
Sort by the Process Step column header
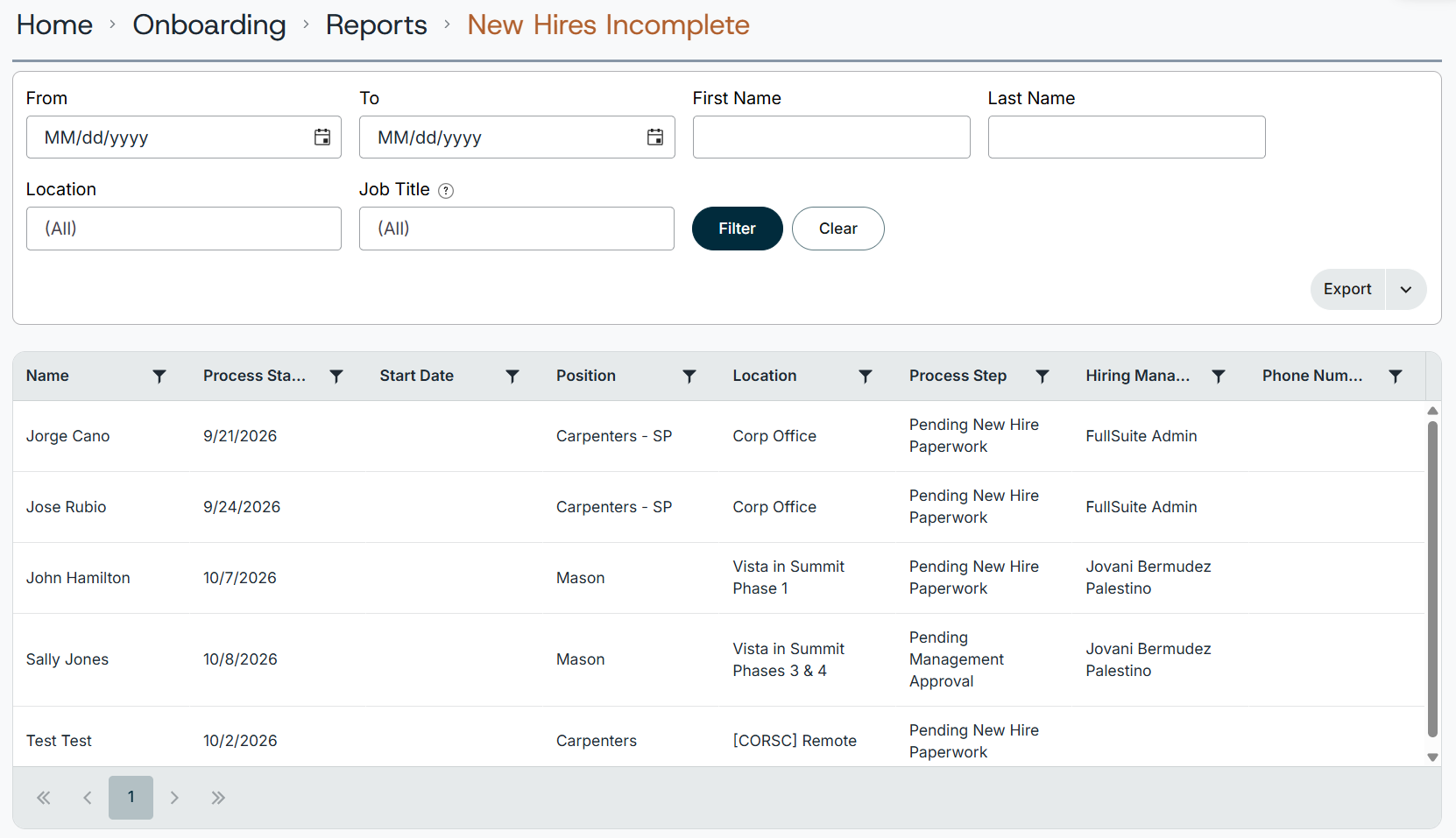tap(958, 376)
